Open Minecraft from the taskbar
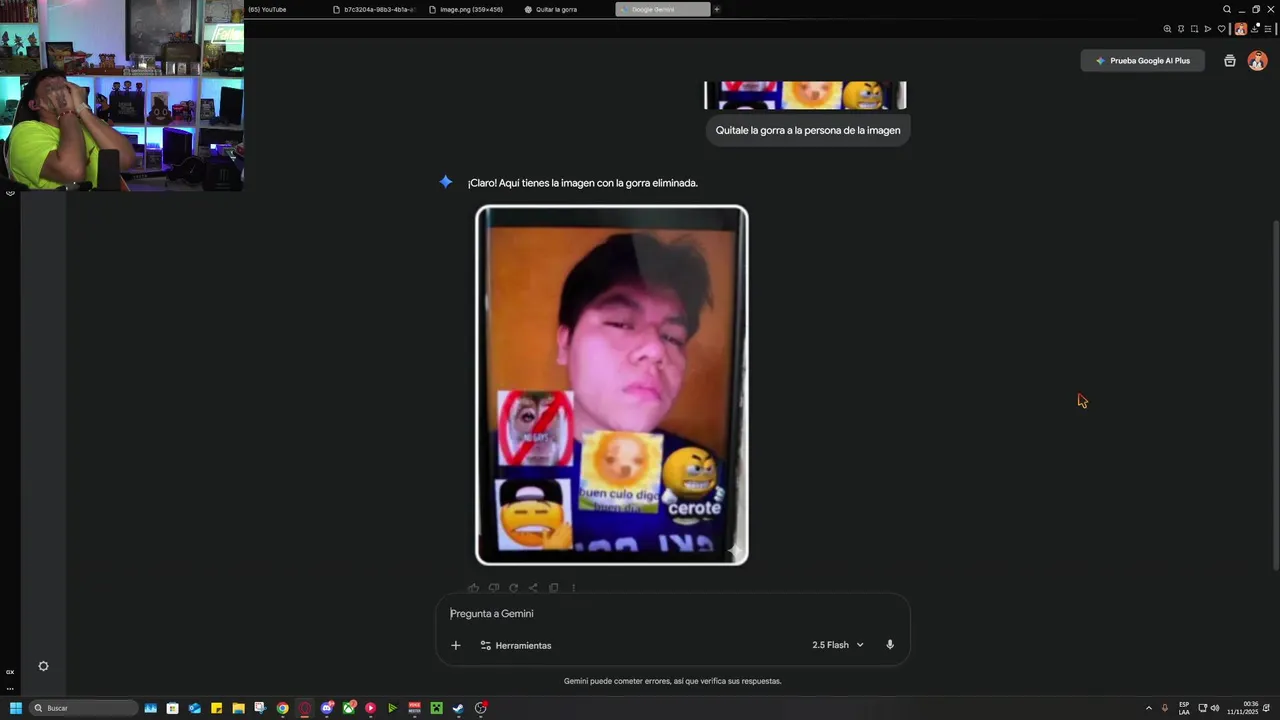 (437, 708)
